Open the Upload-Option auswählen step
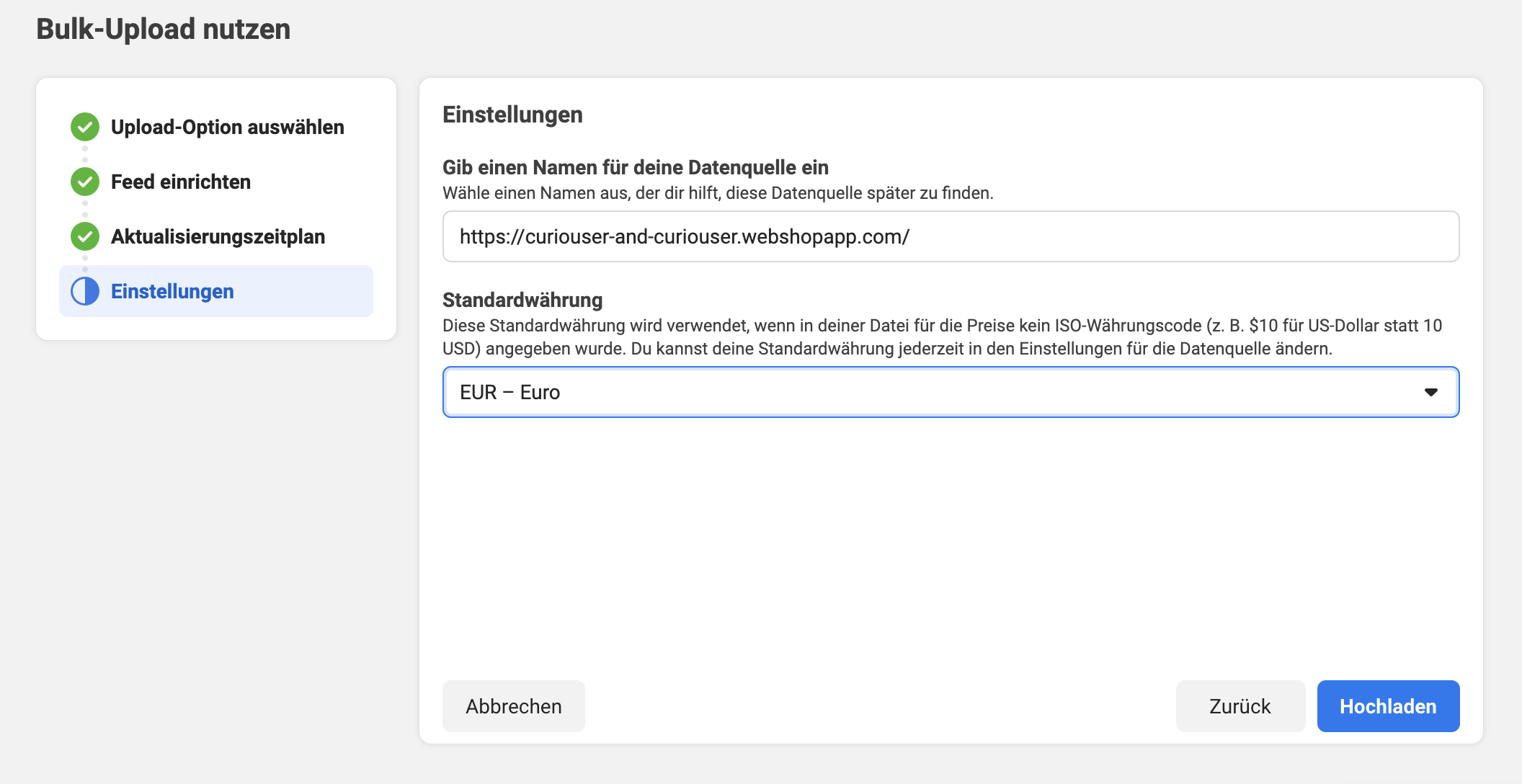The image size is (1522, 784). 227,127
